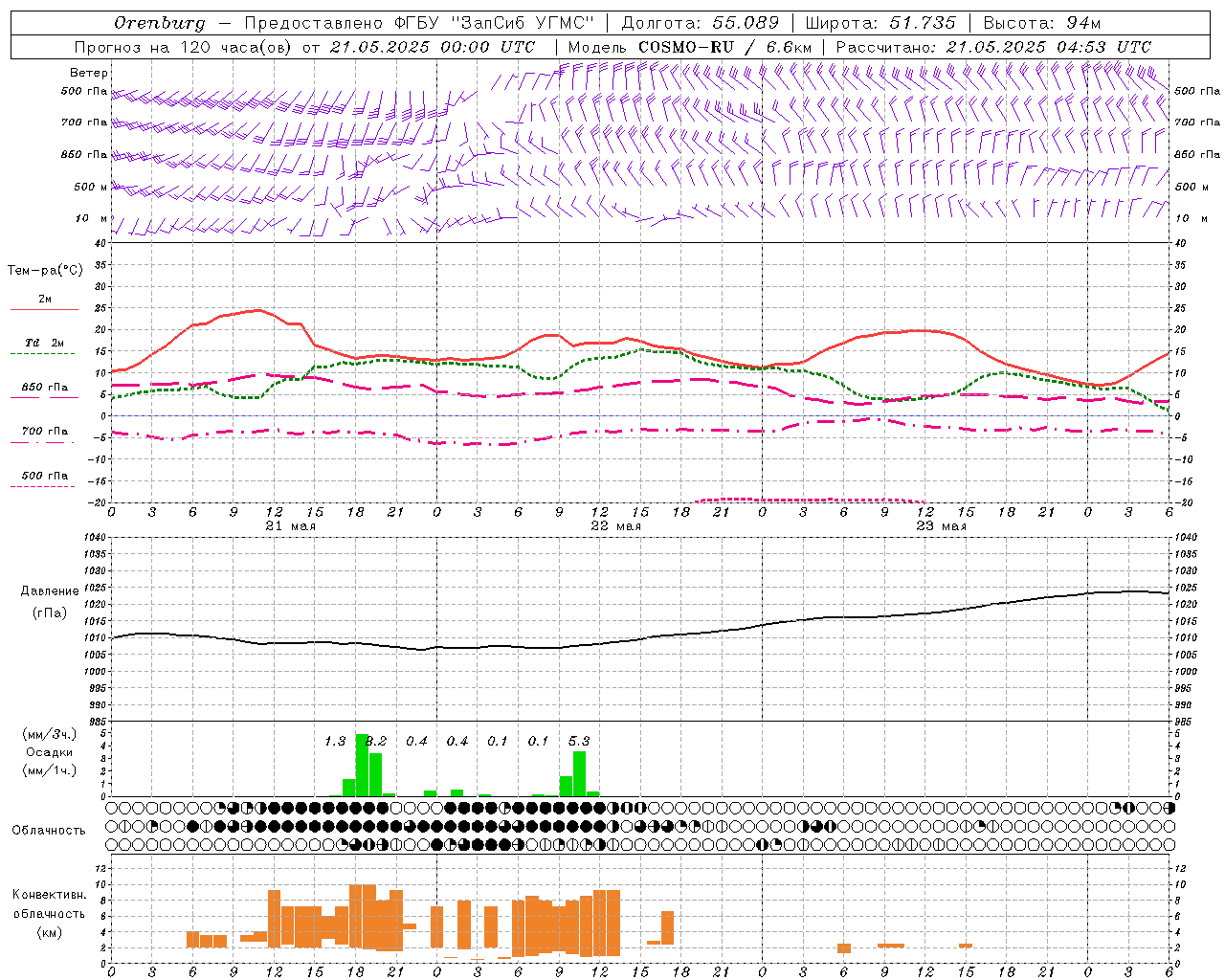Click the "Td 2м" dew point legend entry
The image size is (1225, 980).
[x=45, y=343]
